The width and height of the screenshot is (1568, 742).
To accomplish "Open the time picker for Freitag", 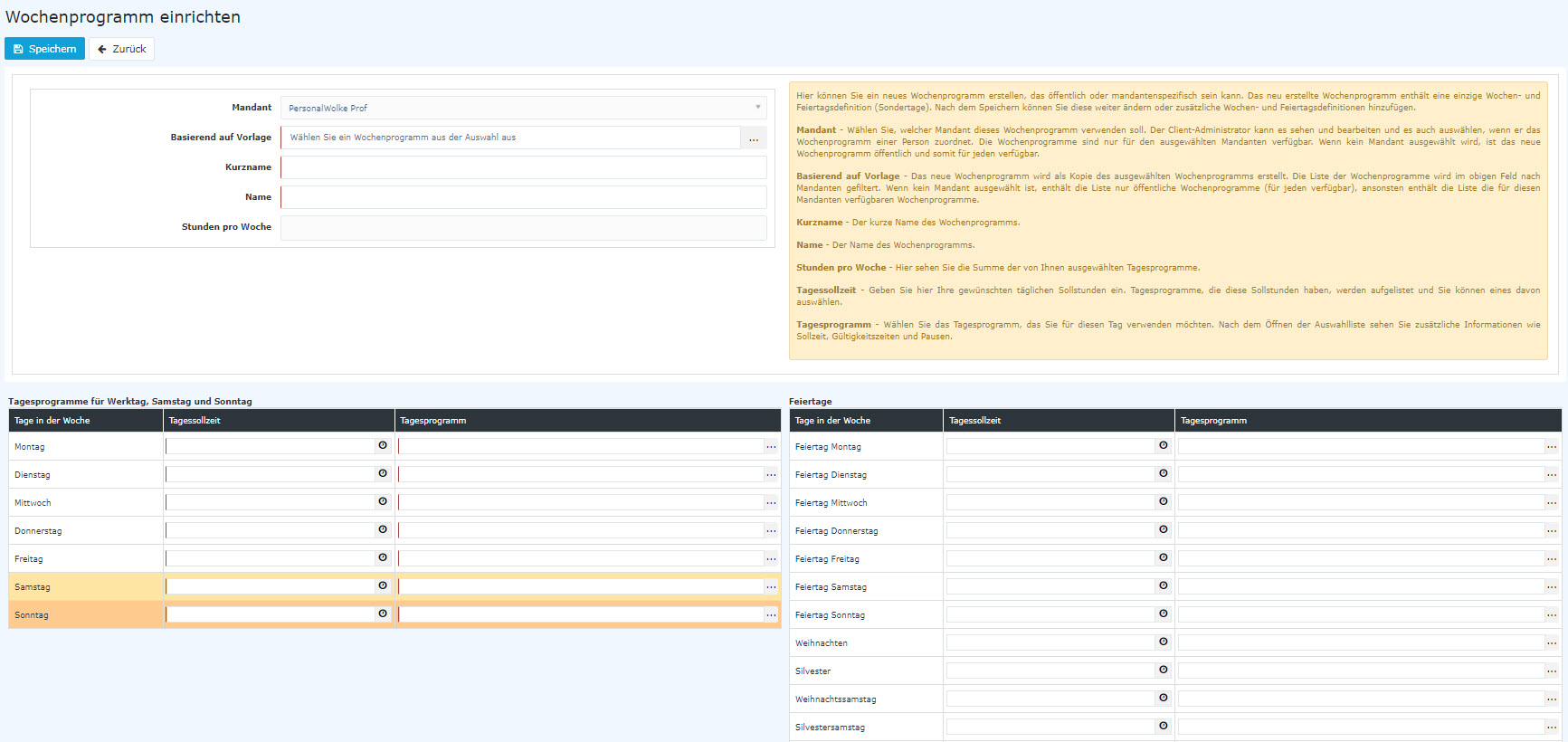I will point(383,558).
